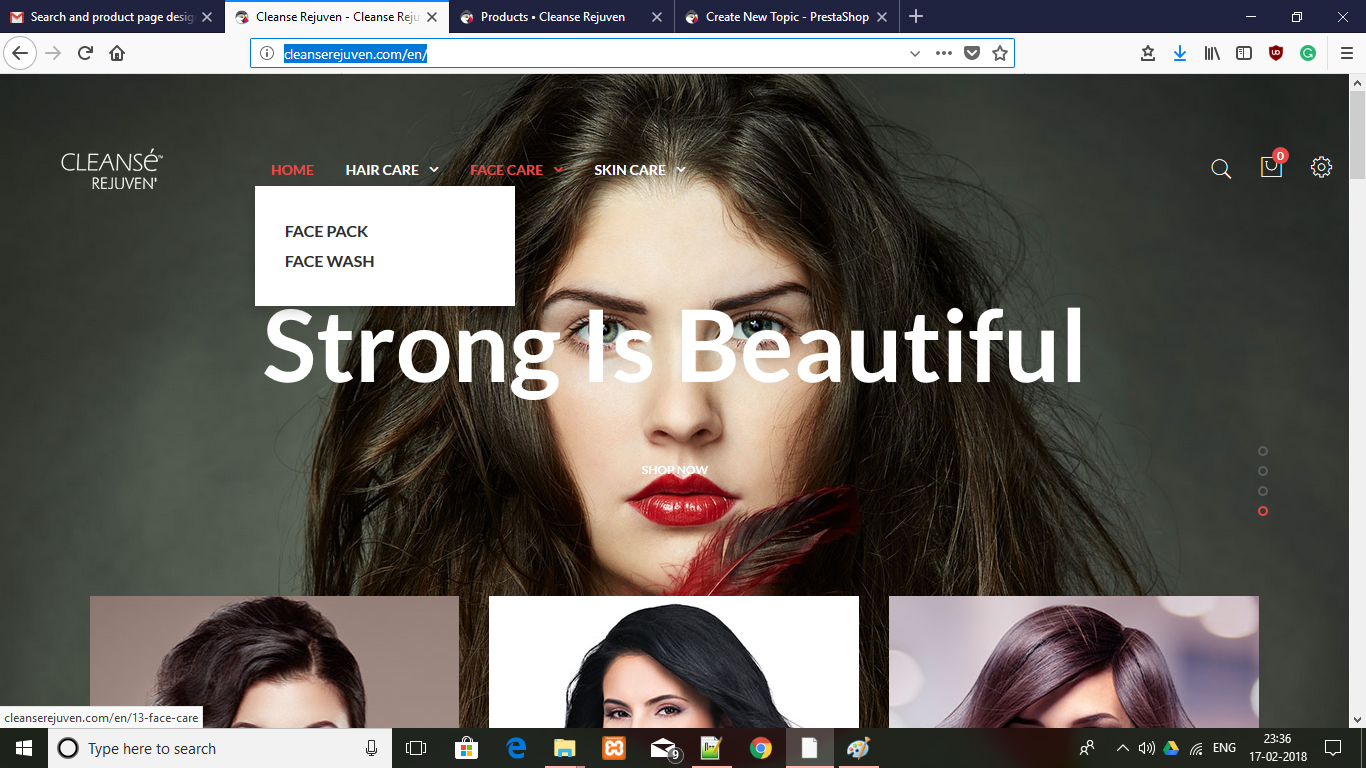Open the Mail app in taskbar
Screen dimensions: 1366x768
(663, 748)
